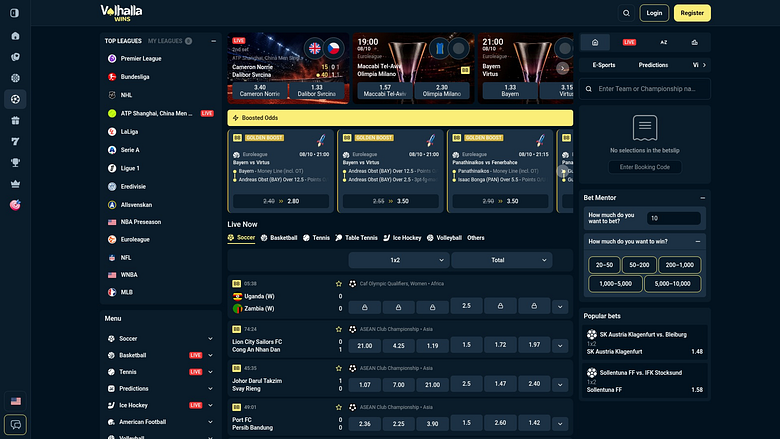780x439 pixels.
Task: Collapse the Top Leagues panel
Action: click(x=213, y=41)
